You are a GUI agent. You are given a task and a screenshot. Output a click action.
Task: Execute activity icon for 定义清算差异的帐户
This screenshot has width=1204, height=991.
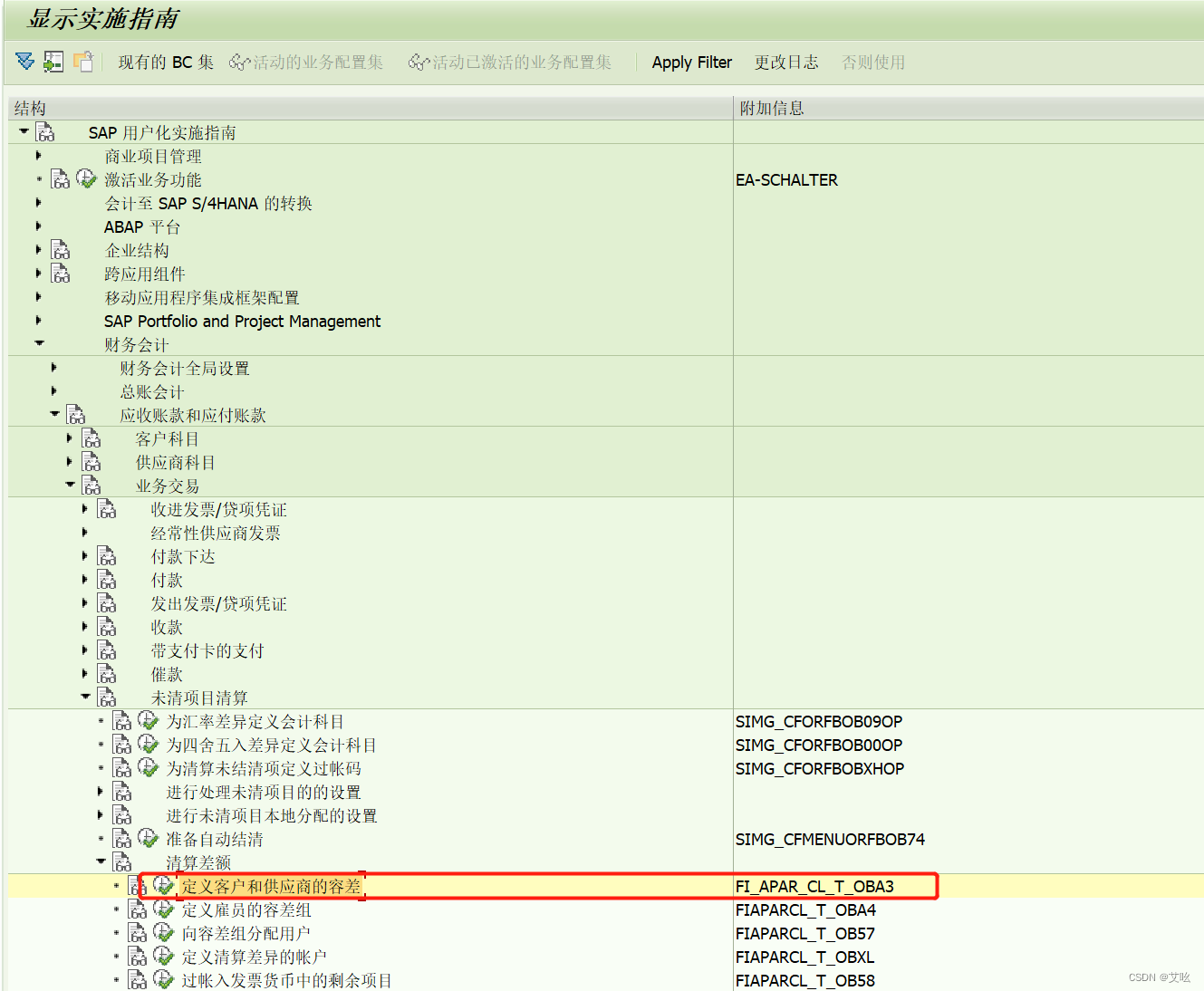click(163, 956)
